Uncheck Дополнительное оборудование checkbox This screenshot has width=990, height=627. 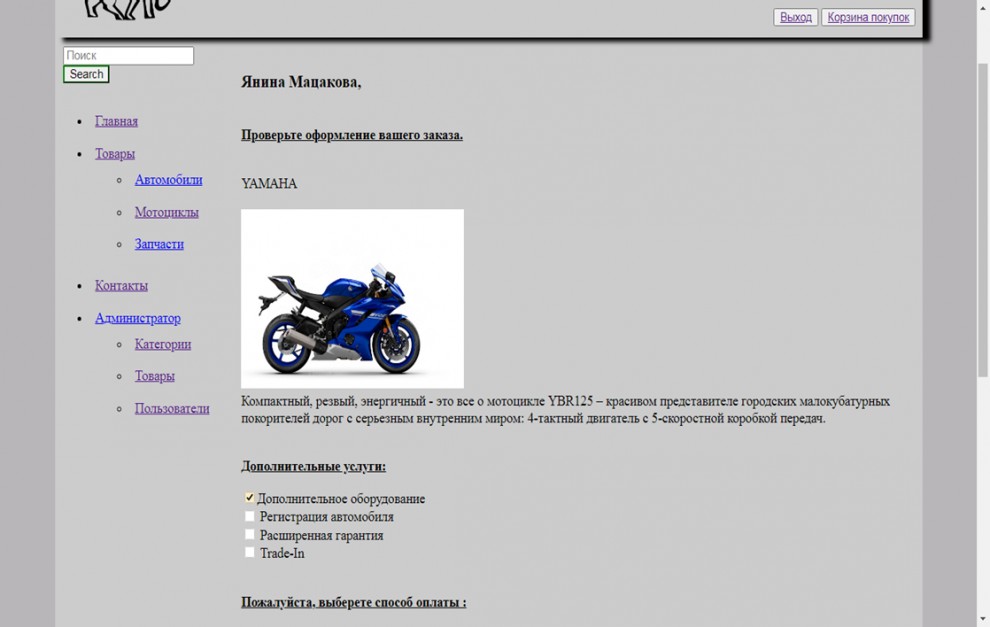(249, 498)
